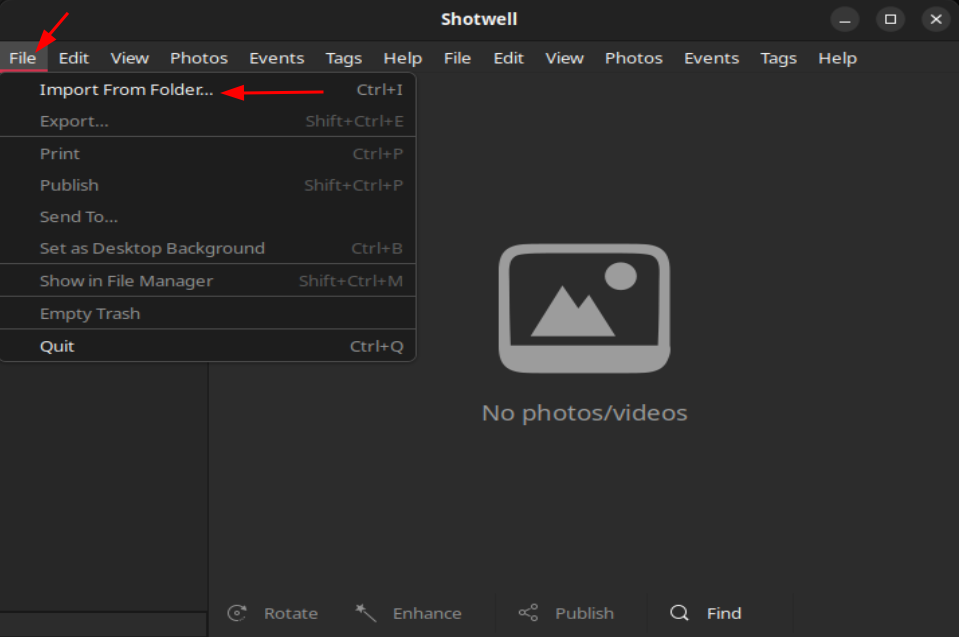Image resolution: width=959 pixels, height=637 pixels.
Task: Open the Photos menu left of first Events
Action: 199,58
